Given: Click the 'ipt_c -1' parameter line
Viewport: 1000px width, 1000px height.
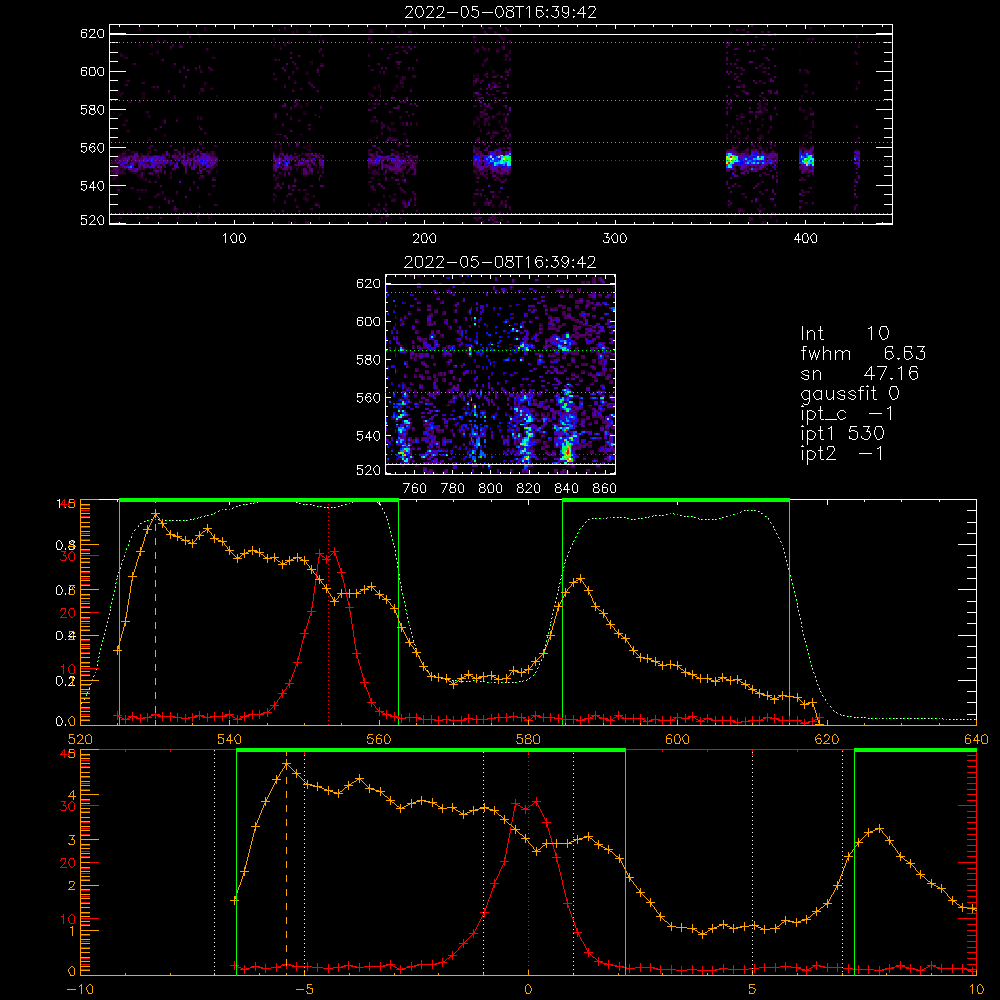Looking at the screenshot, I should pos(847,415).
